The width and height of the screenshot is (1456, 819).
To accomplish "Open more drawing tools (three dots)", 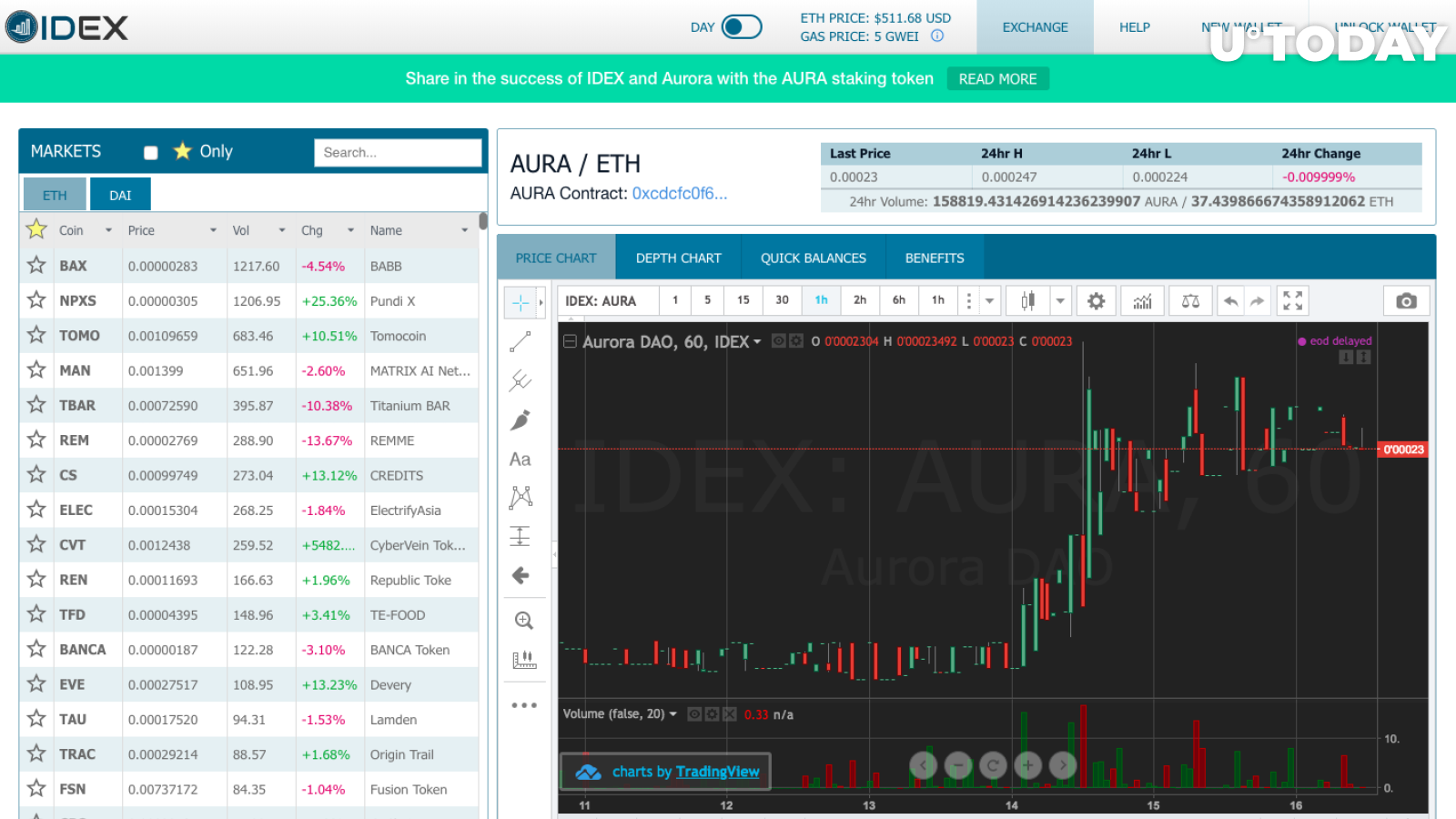I will [x=524, y=705].
